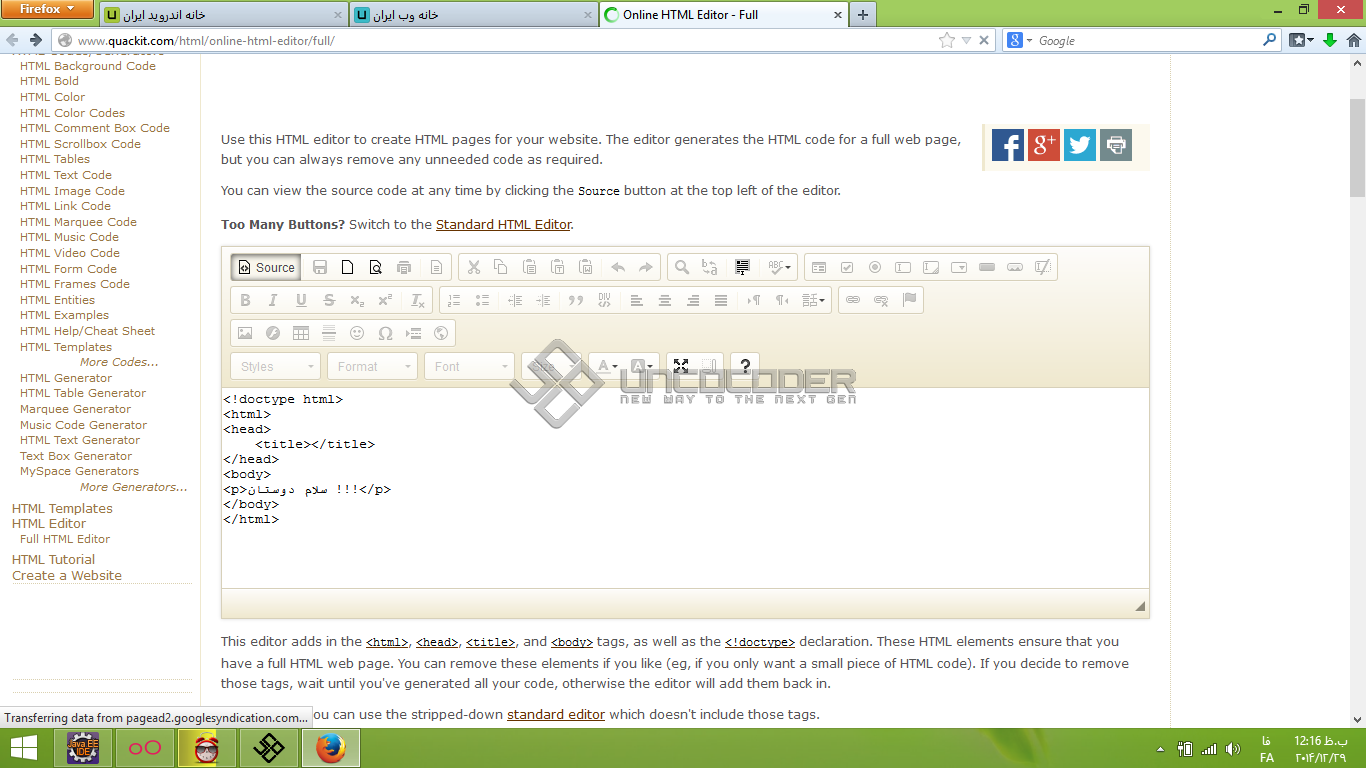
Task: Pick a Background Color in the editor
Action: 643,366
